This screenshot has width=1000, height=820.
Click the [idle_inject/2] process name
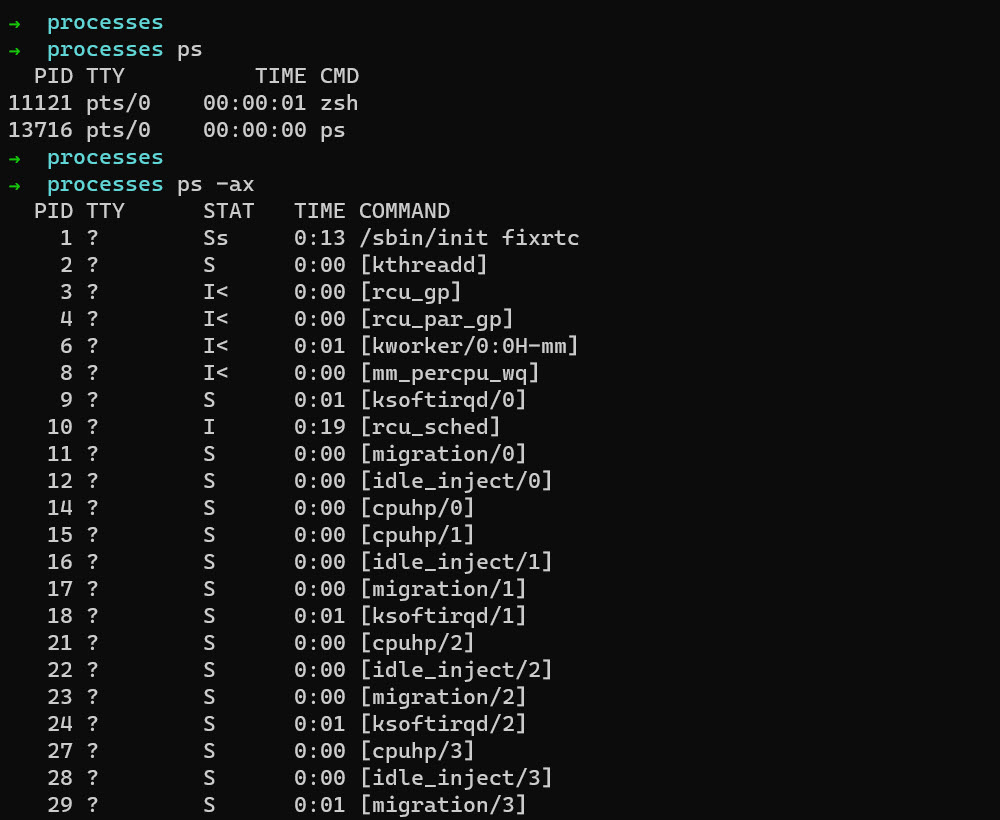click(456, 670)
